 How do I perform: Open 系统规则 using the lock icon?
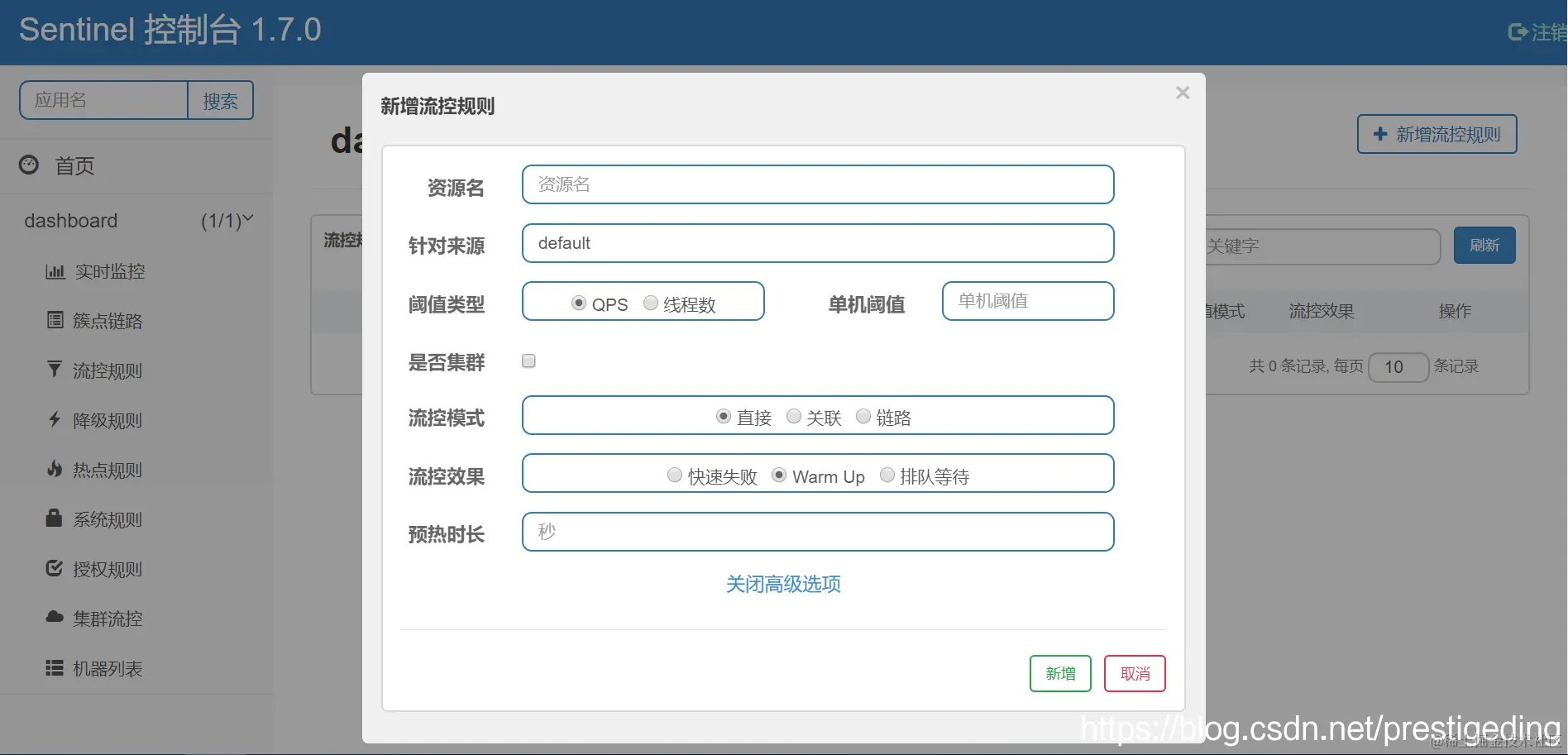click(x=53, y=519)
